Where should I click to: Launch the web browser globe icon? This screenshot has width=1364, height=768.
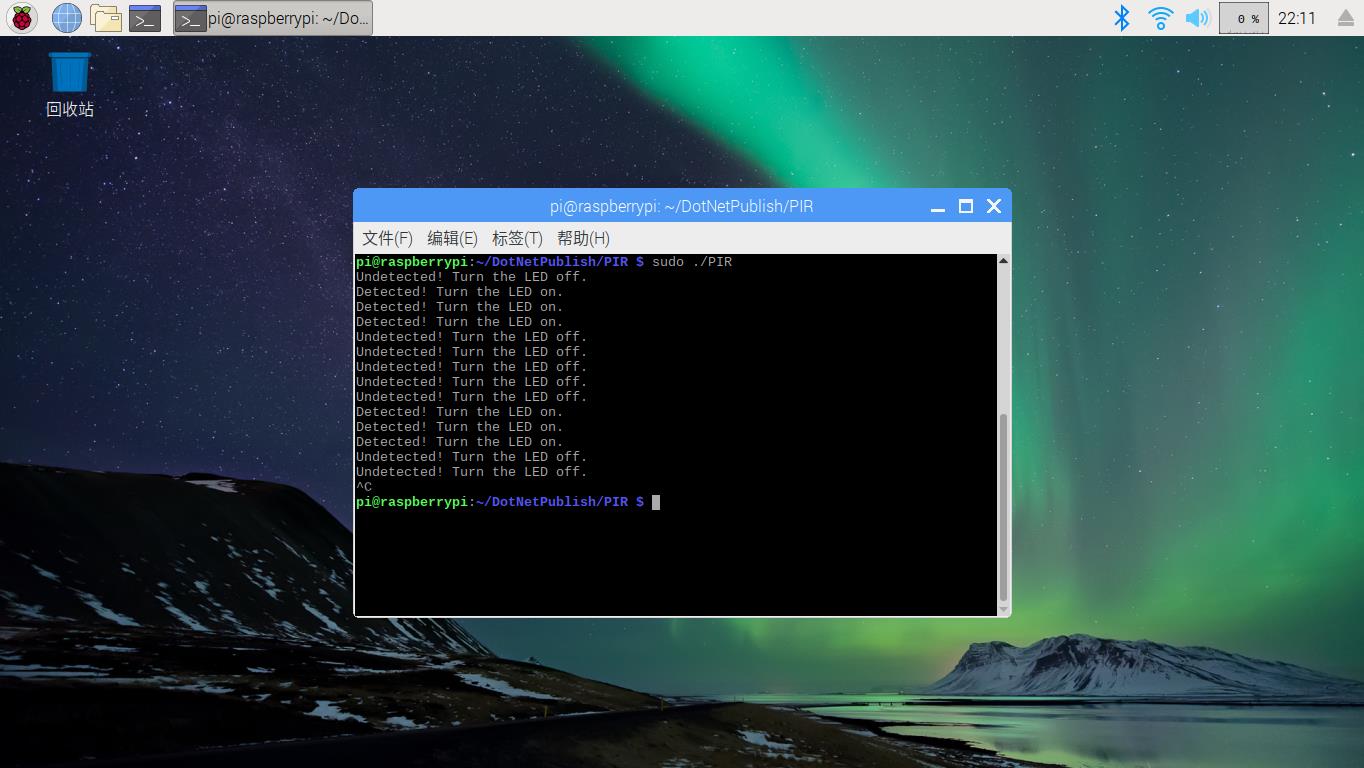coord(66,17)
